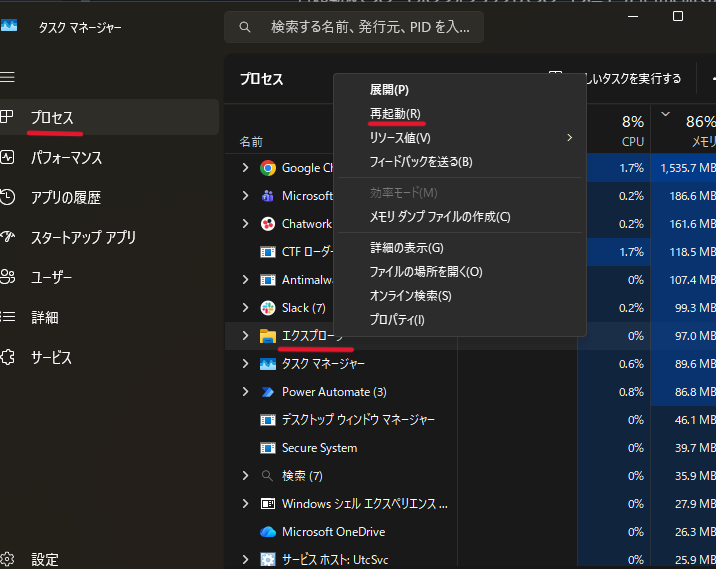Click the Power Automate process icon
Screen dimensions: 716x569
coord(268,392)
